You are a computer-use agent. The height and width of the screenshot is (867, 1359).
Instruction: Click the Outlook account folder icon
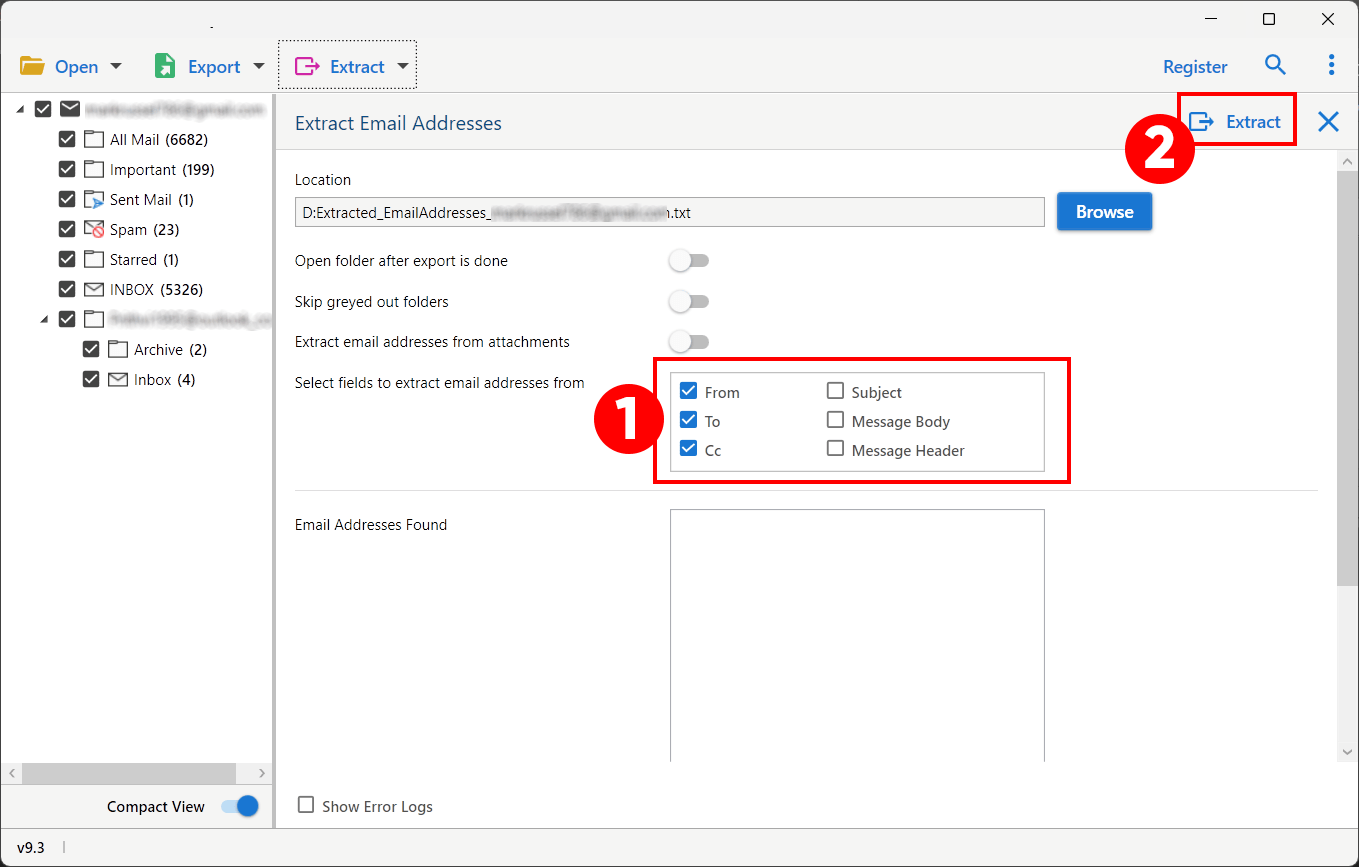pyautogui.click(x=94, y=319)
